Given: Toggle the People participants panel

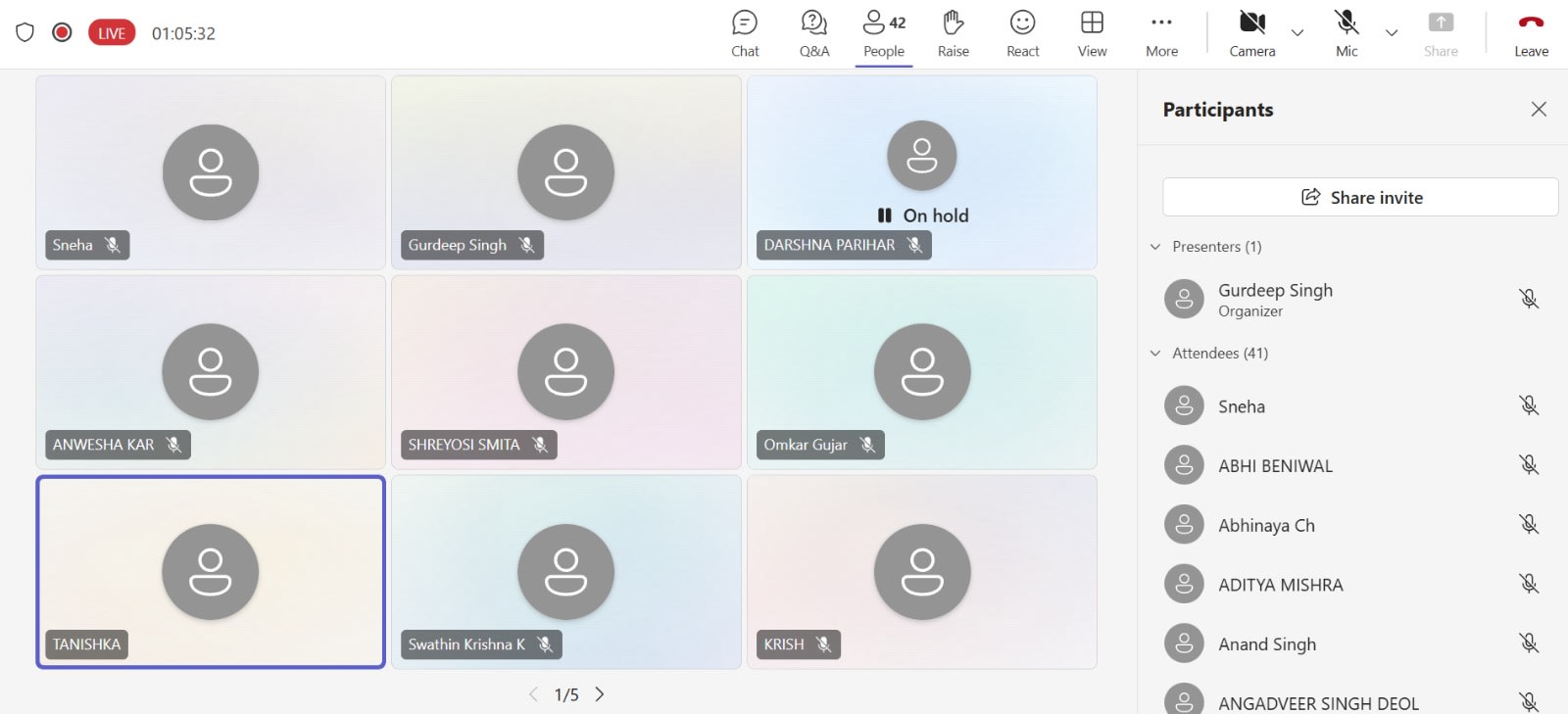Looking at the screenshot, I should point(884,34).
